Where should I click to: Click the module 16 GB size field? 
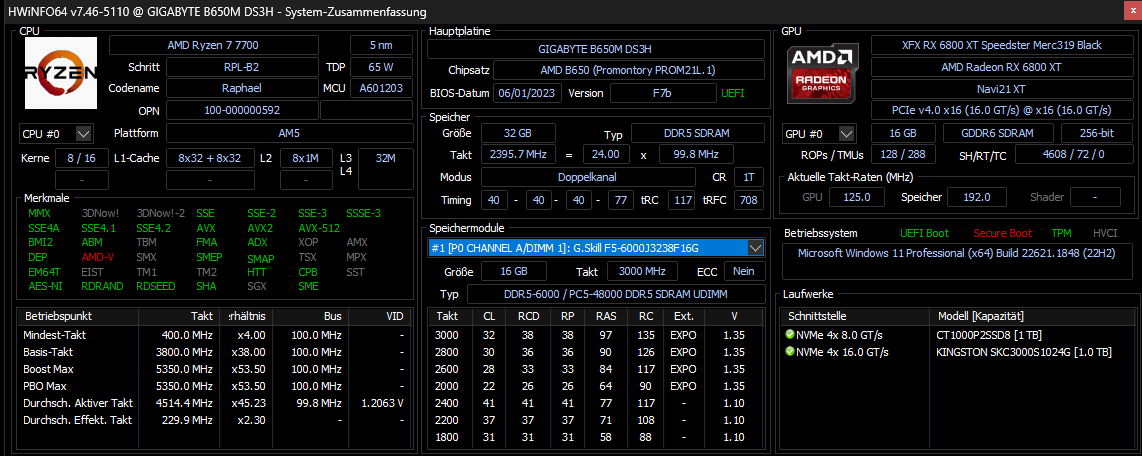[514, 271]
